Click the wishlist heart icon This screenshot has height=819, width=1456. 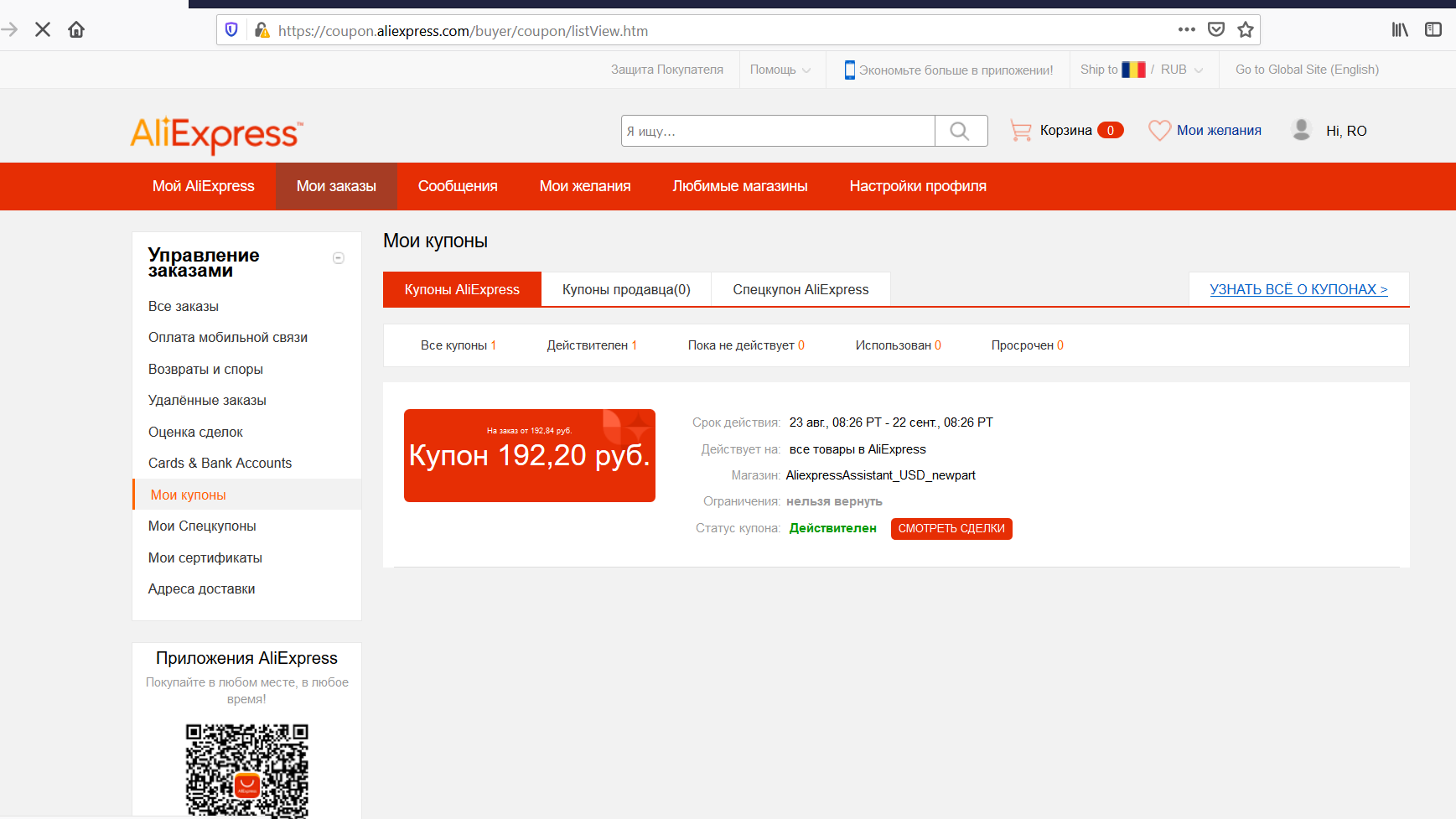(x=1159, y=131)
